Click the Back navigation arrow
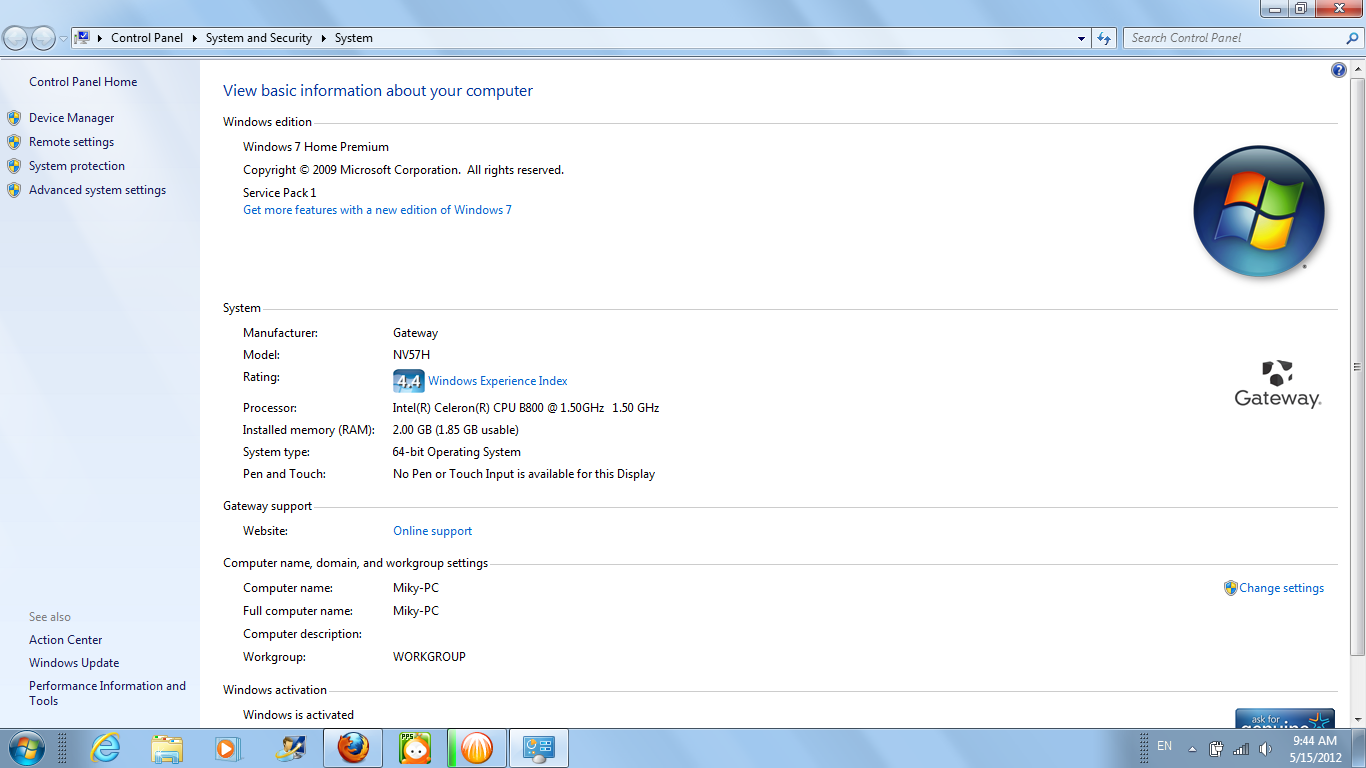The height and width of the screenshot is (768, 1366). 16,38
